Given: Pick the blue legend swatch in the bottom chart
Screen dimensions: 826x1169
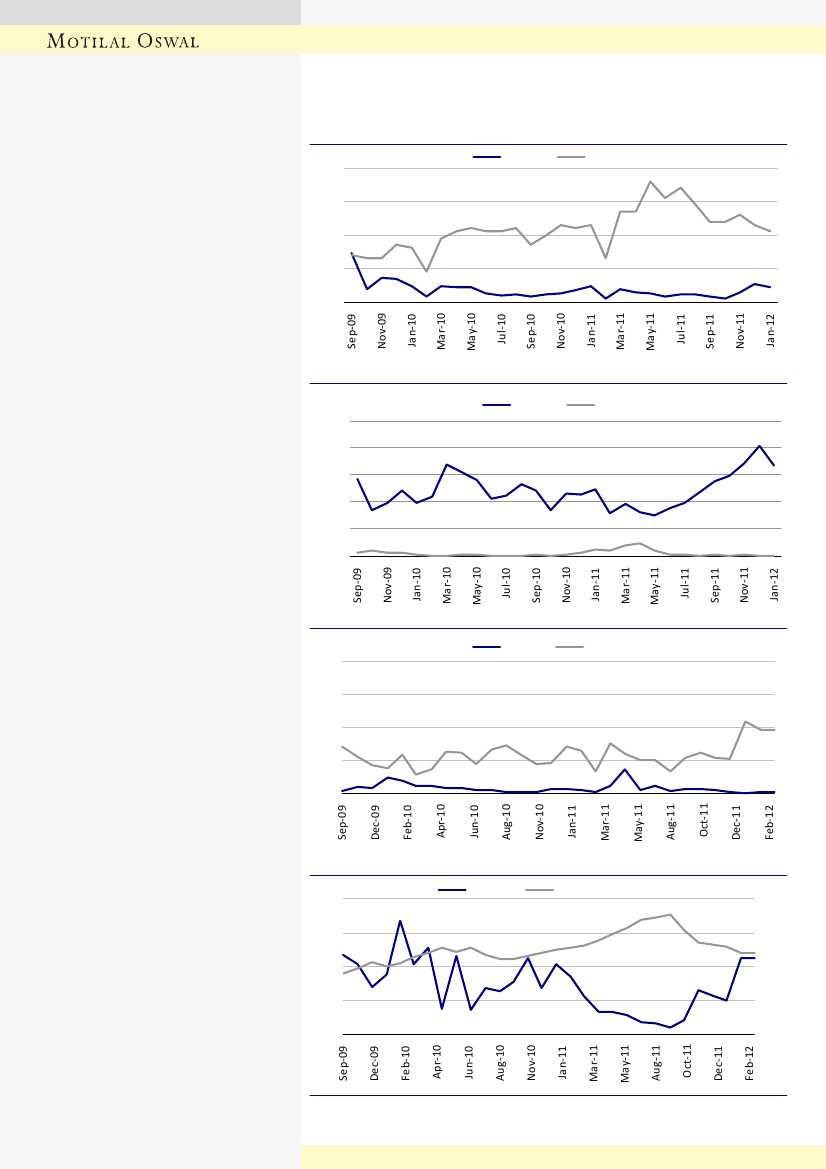Looking at the screenshot, I should [452, 889].
